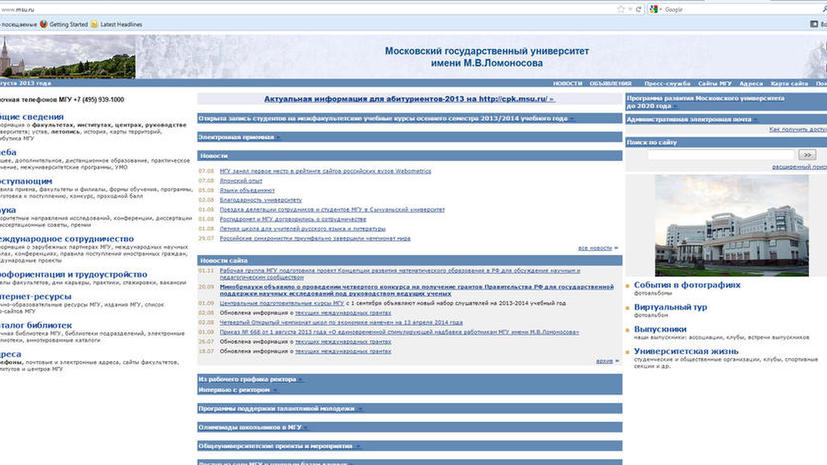Click the university building photo
Viewport: 827px width, 465px height.
[732, 226]
